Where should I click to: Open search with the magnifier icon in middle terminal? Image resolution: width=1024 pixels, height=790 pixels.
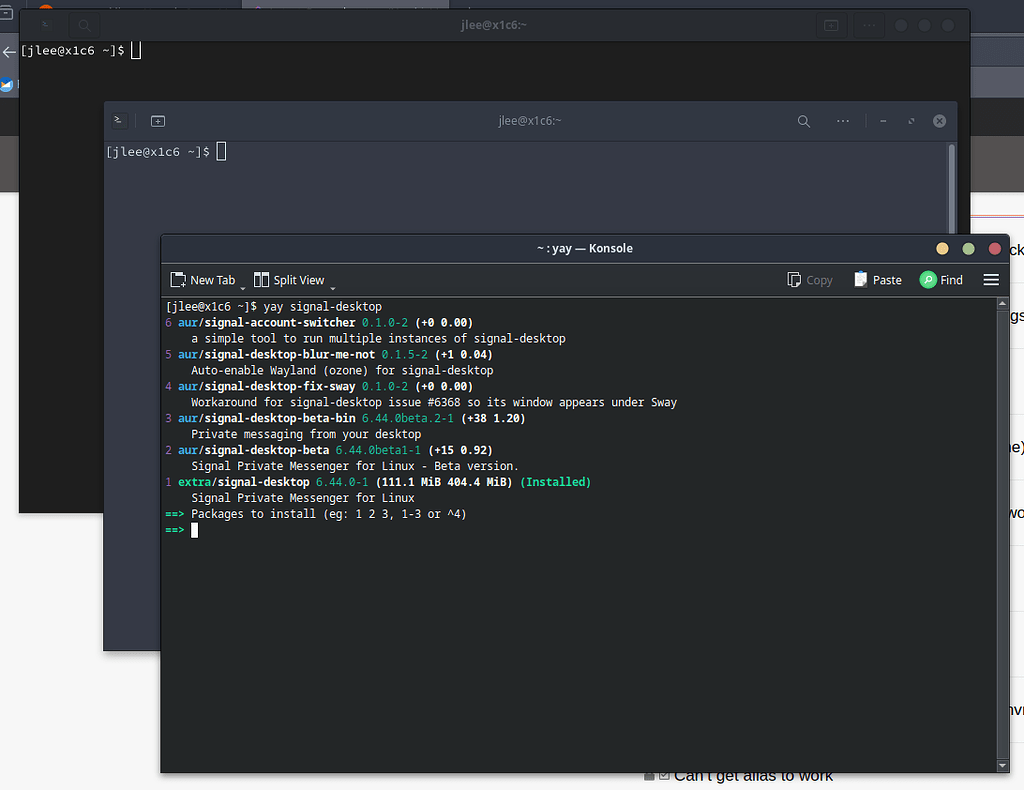tap(803, 120)
